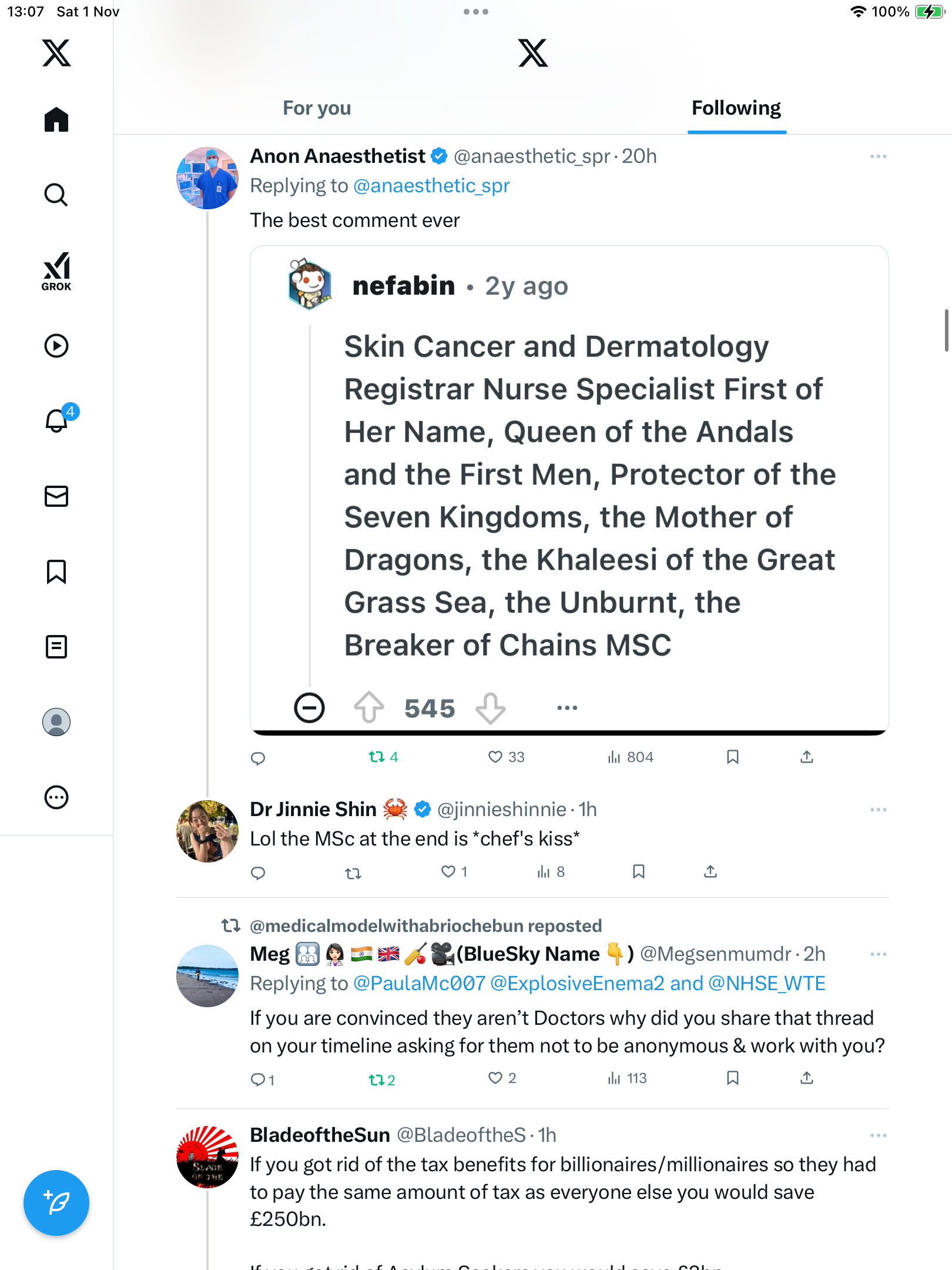The width and height of the screenshot is (952, 1270).
Task: Open Grok from the sidebar
Action: coord(56,271)
